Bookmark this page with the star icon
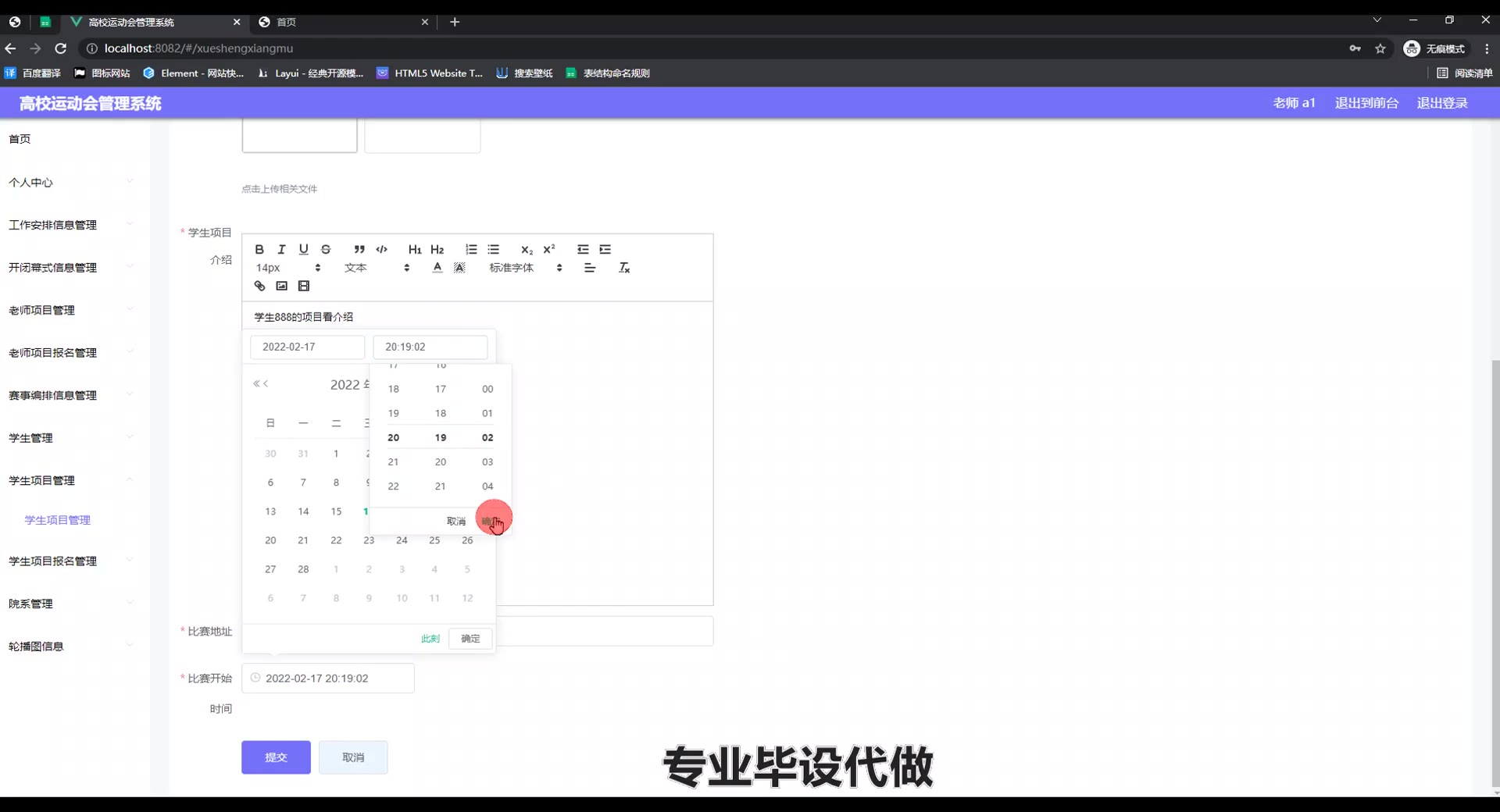 pyautogui.click(x=1380, y=48)
